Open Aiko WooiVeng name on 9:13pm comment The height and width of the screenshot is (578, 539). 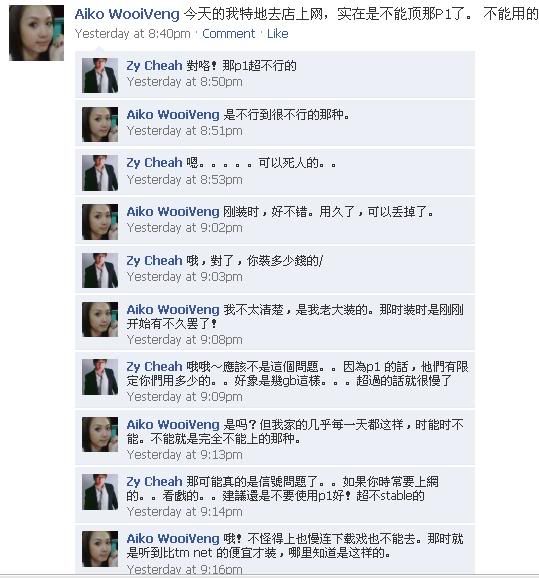(x=173, y=425)
